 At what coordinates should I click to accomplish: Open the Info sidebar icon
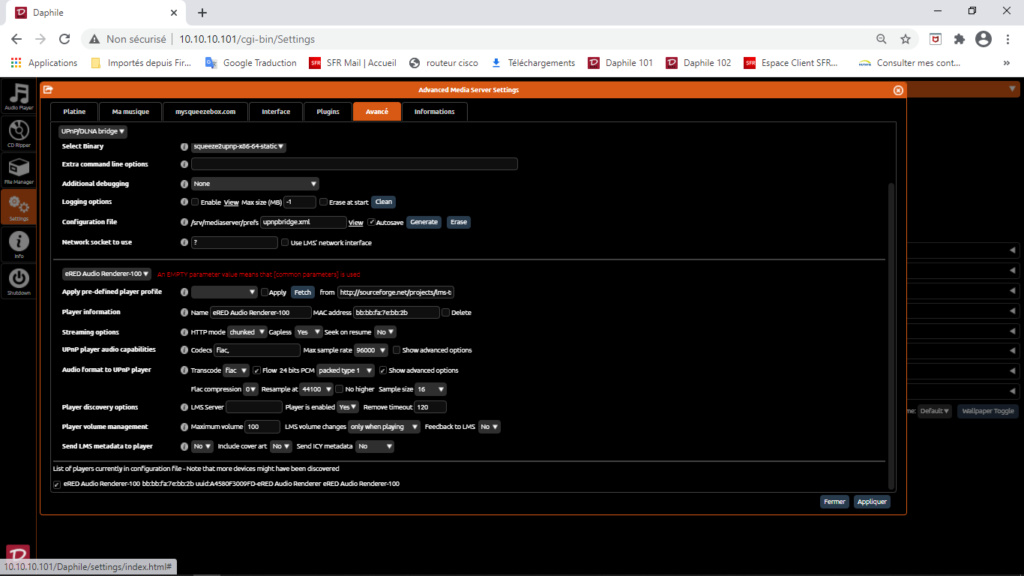18,245
